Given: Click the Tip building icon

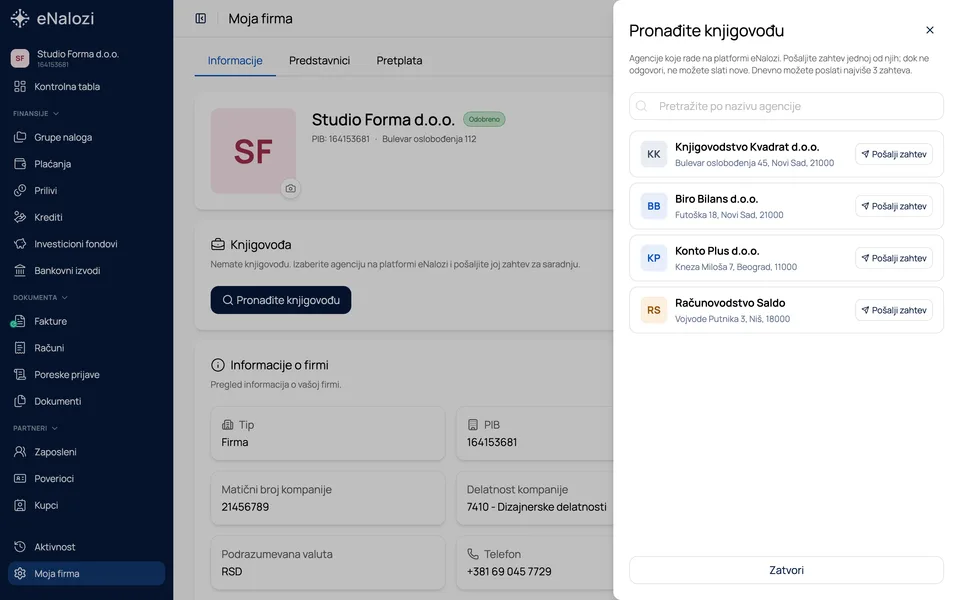Looking at the screenshot, I should pyautogui.click(x=228, y=425).
